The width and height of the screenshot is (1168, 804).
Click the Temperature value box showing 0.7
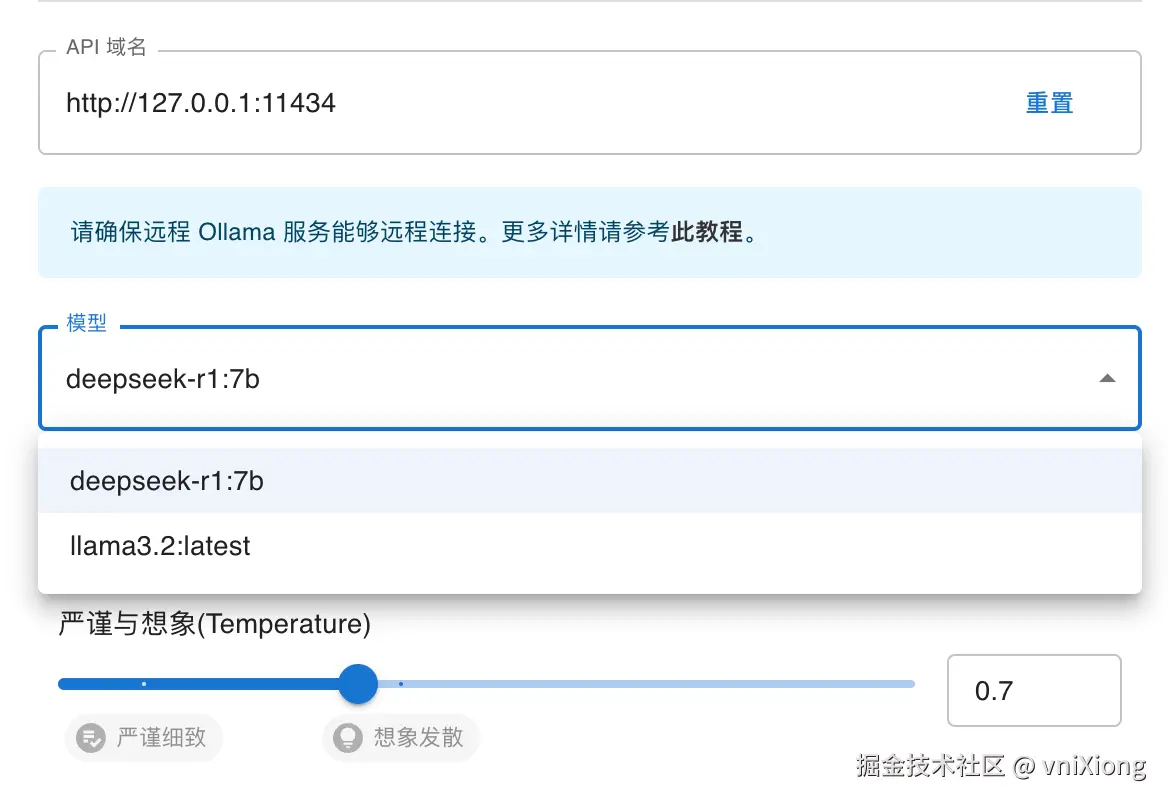(1033, 690)
